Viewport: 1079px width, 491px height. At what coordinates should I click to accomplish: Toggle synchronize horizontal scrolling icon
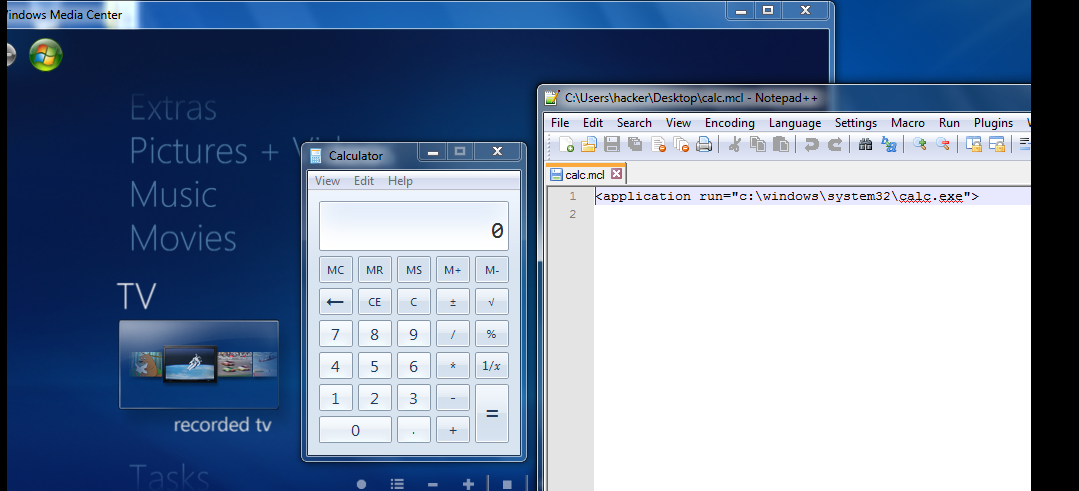(x=996, y=144)
